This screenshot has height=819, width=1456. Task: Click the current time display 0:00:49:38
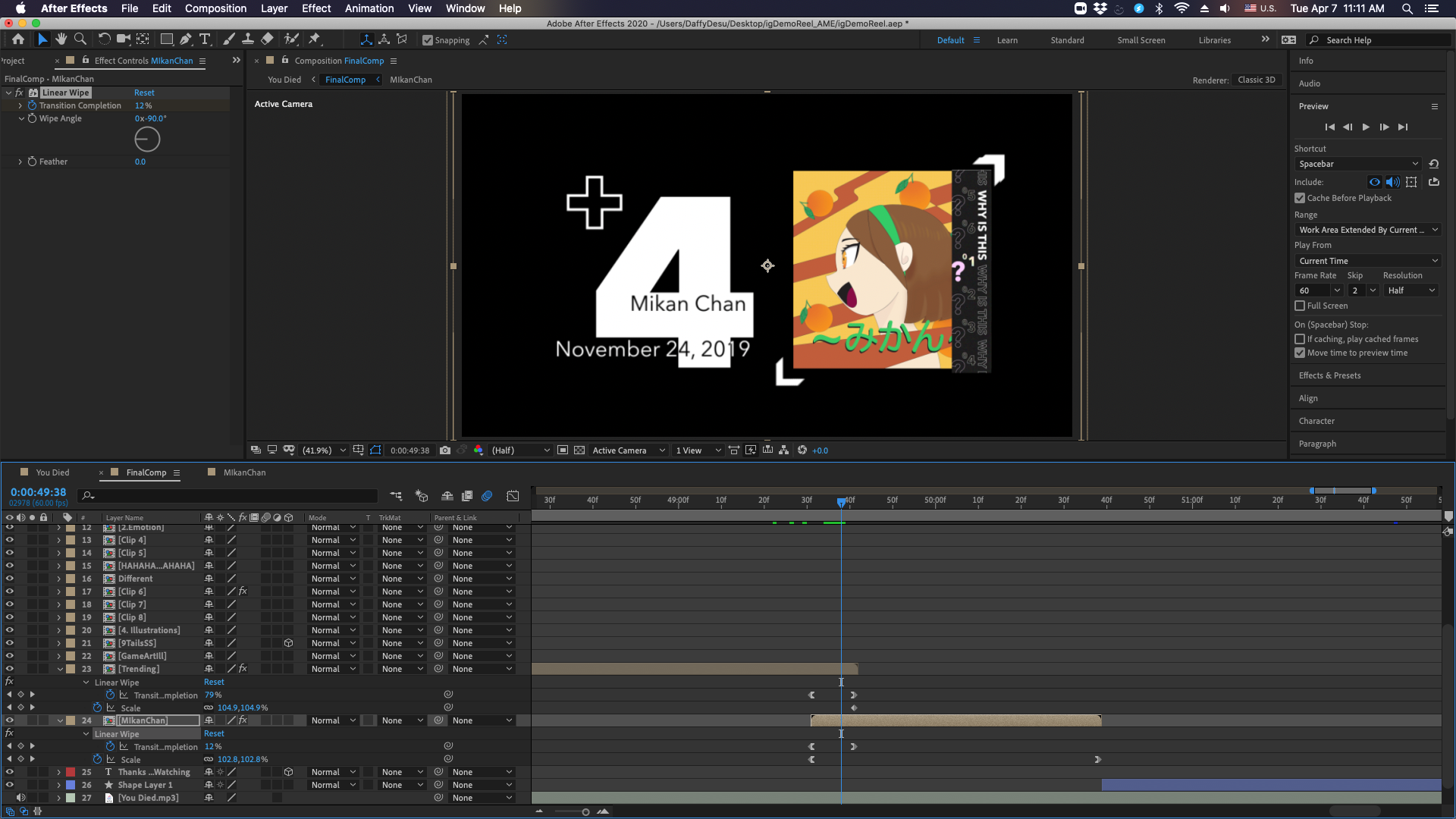[38, 492]
